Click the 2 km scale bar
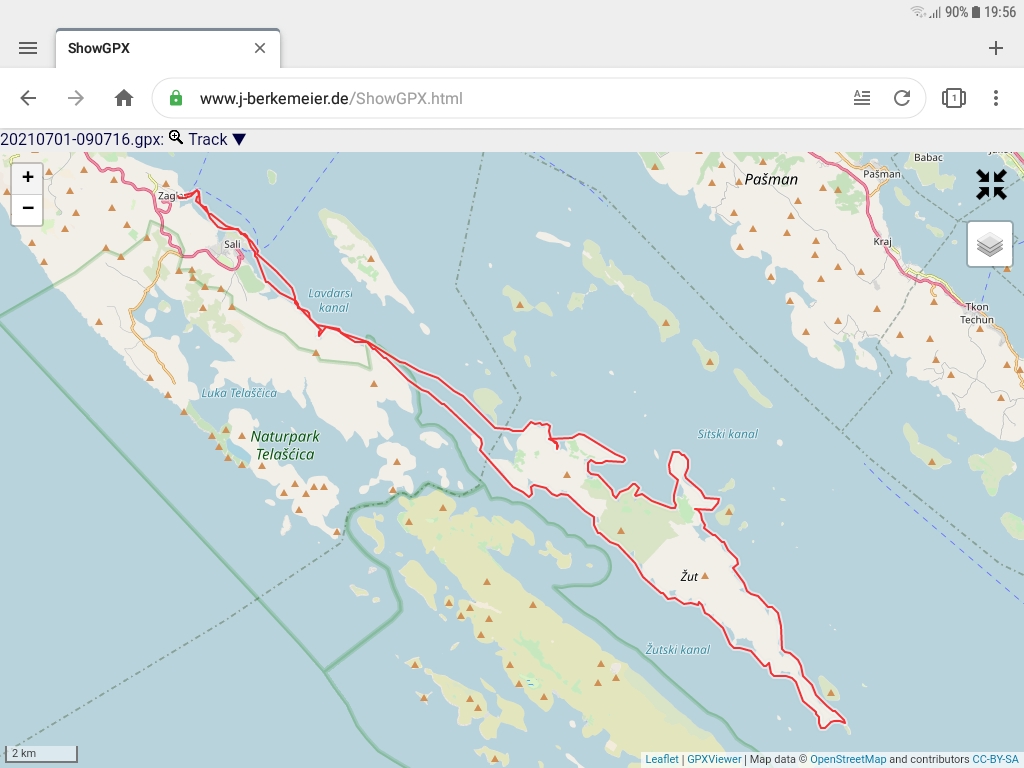 tap(42, 751)
